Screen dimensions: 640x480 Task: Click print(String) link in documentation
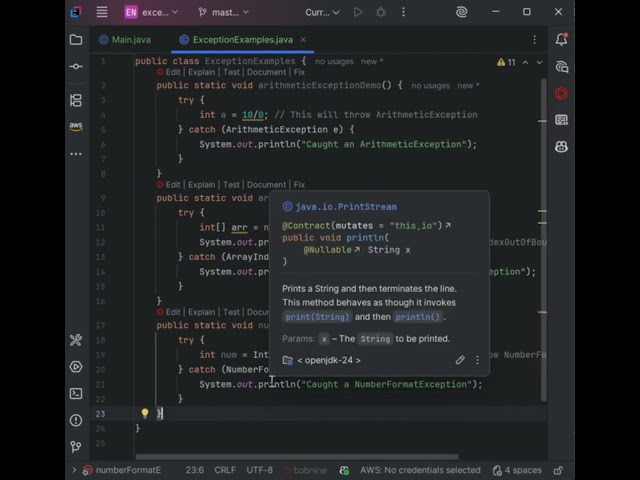pyautogui.click(x=317, y=317)
